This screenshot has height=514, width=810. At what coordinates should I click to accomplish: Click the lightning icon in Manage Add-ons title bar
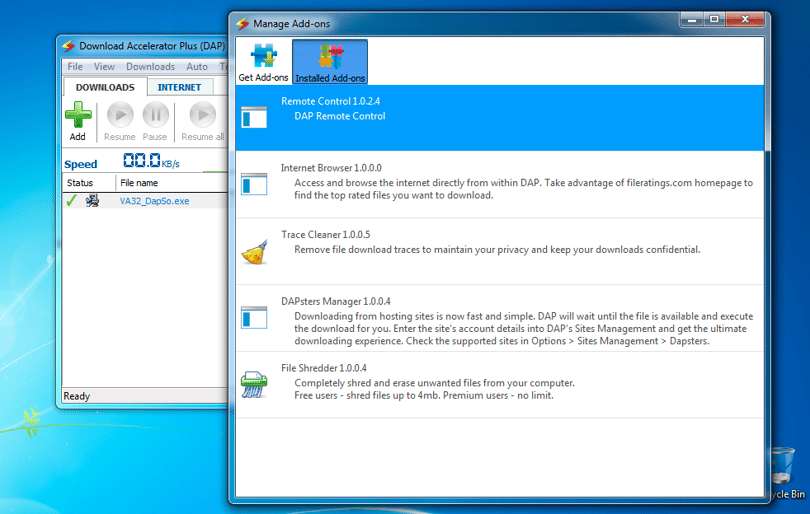pyautogui.click(x=242, y=24)
